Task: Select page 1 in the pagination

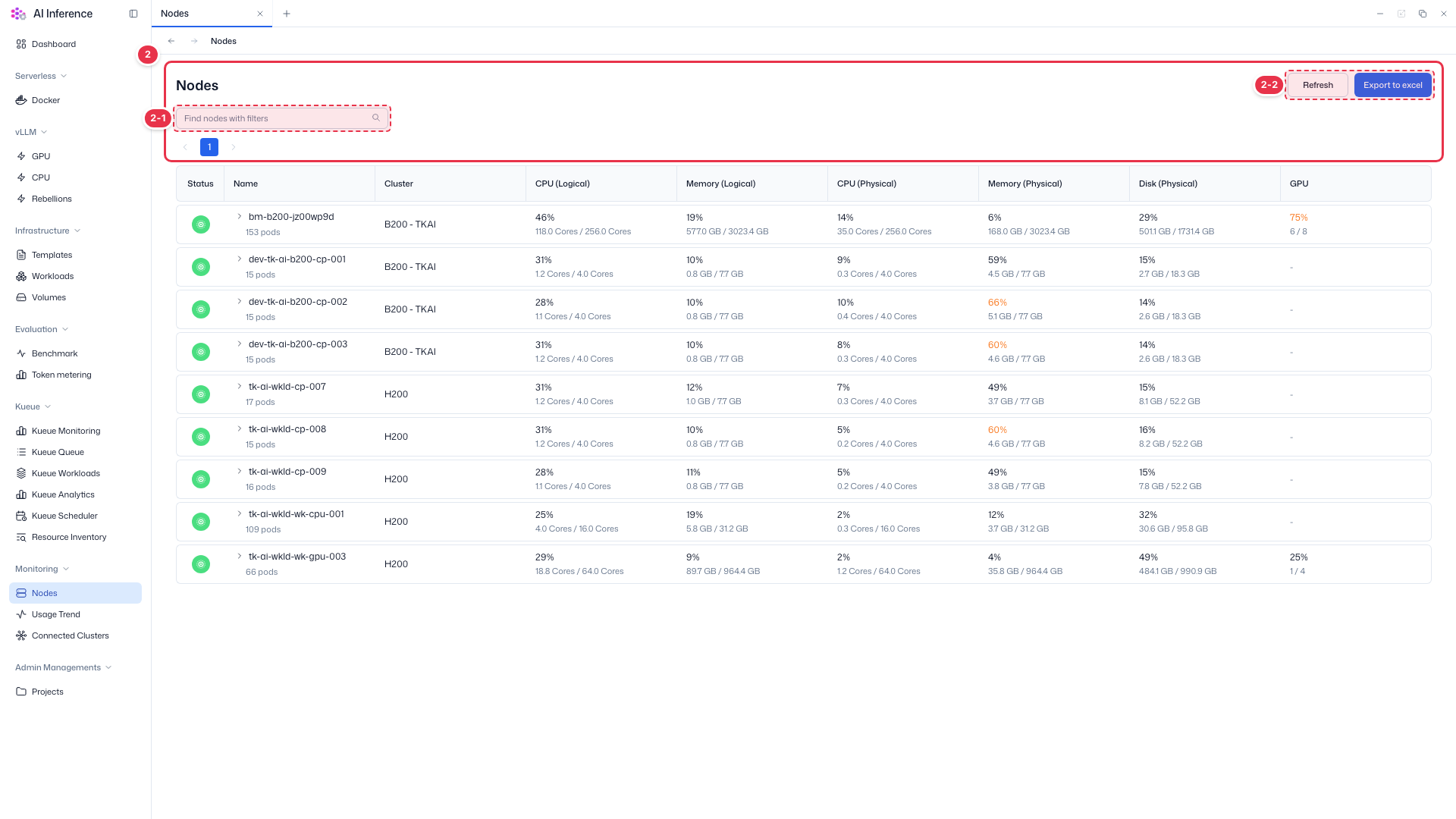Action: pyautogui.click(x=209, y=147)
